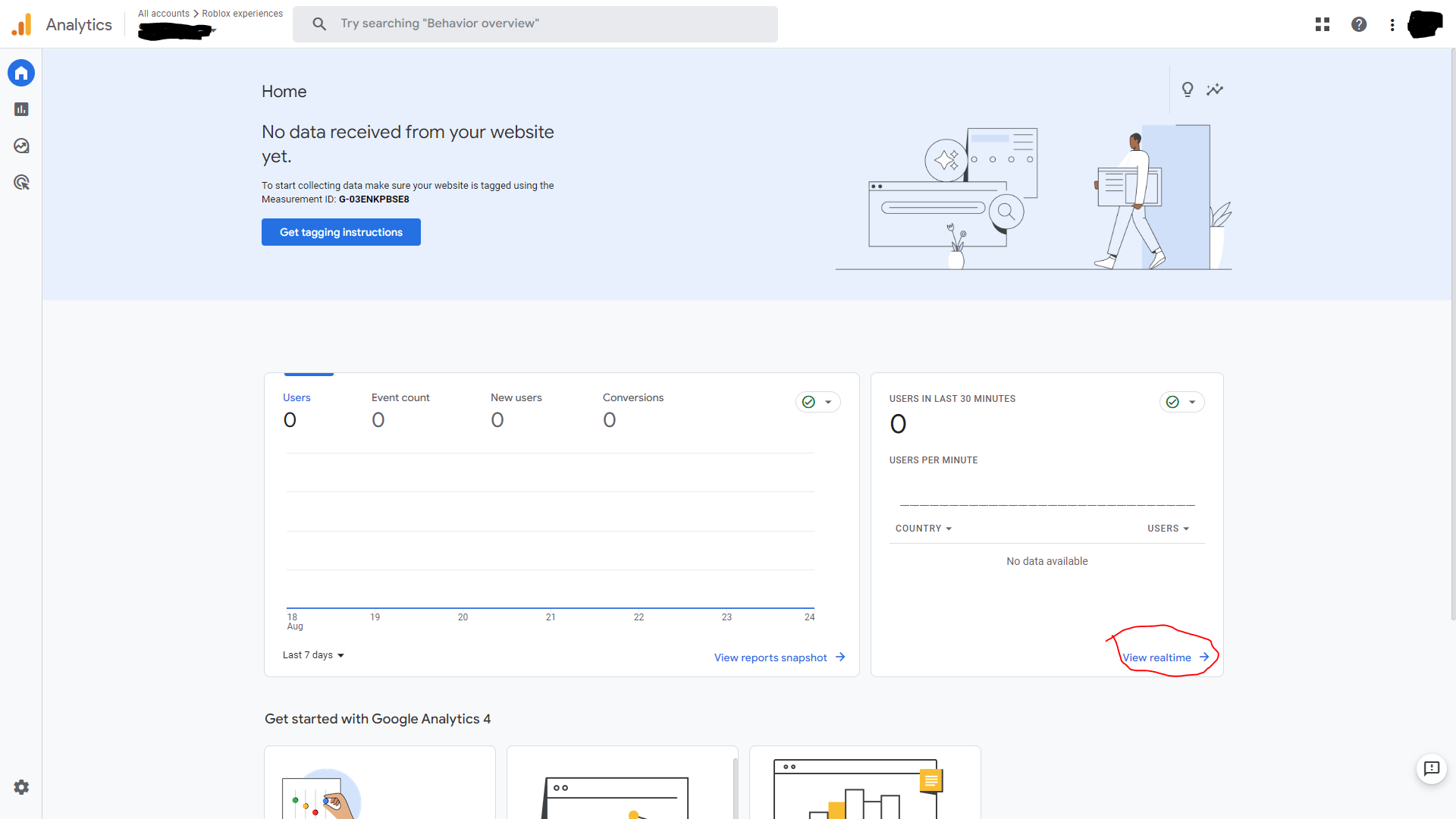This screenshot has width=1456, height=819.
Task: Expand data quality dropdown on Users card
Action: [x=818, y=402]
